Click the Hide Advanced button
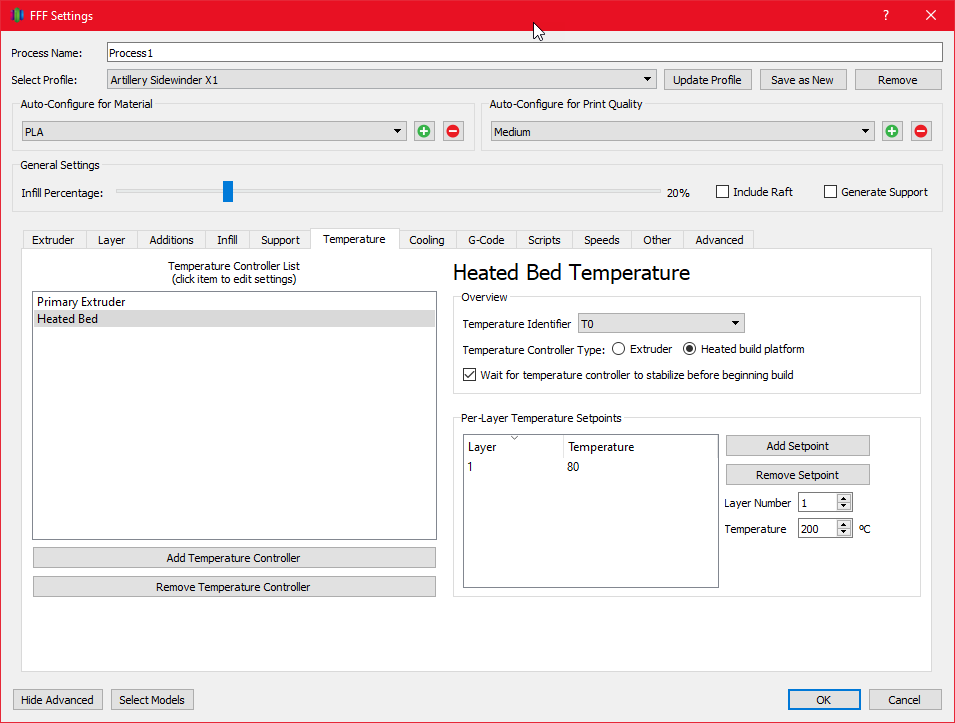955x723 pixels. 57,700
